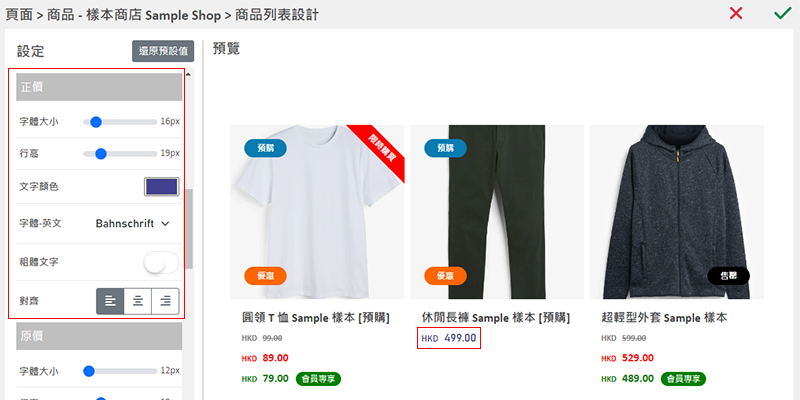Click the dropdown chevron beside Bahnschrift

(x=165, y=223)
